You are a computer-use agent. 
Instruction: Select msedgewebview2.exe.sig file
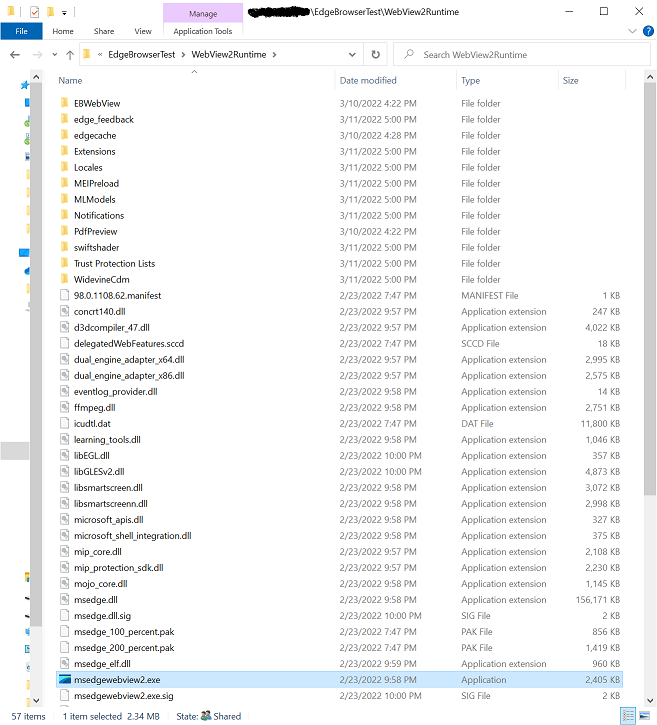pos(123,696)
